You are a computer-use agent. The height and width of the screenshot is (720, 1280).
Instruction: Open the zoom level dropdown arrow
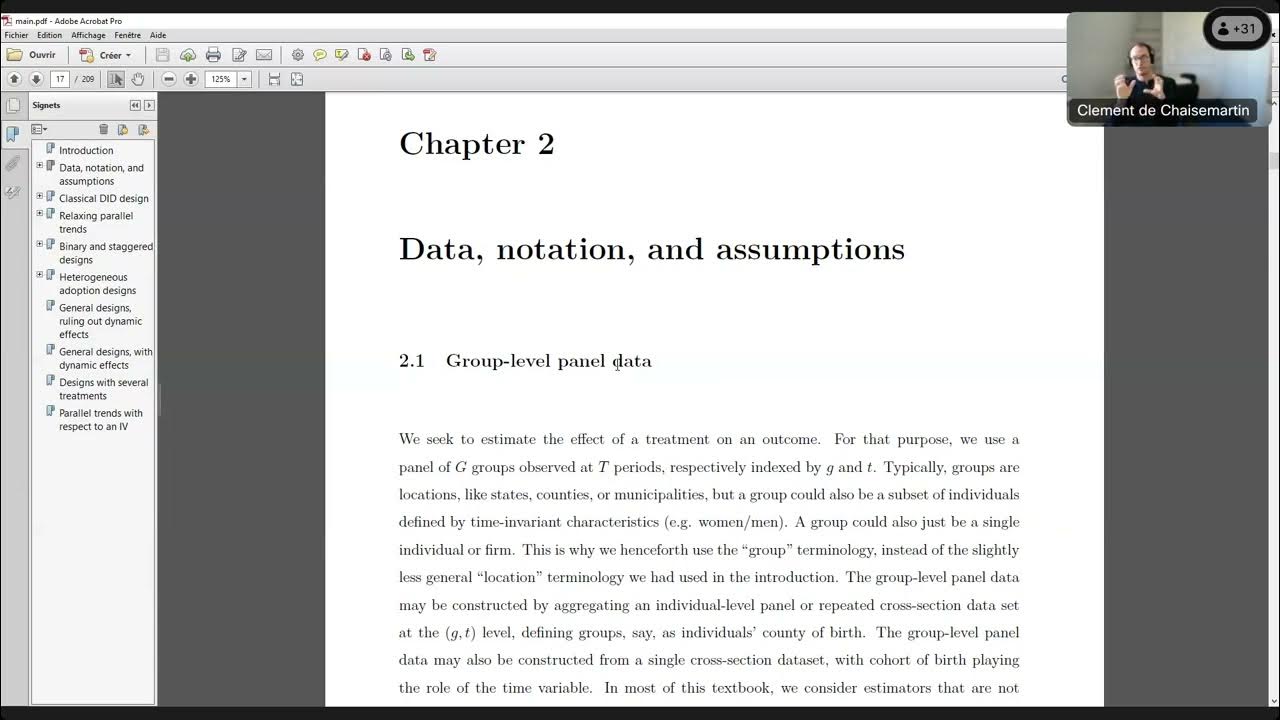(x=244, y=79)
